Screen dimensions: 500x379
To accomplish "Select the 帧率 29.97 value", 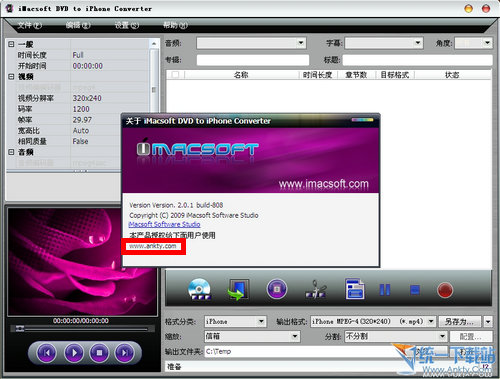I will click(x=82, y=120).
